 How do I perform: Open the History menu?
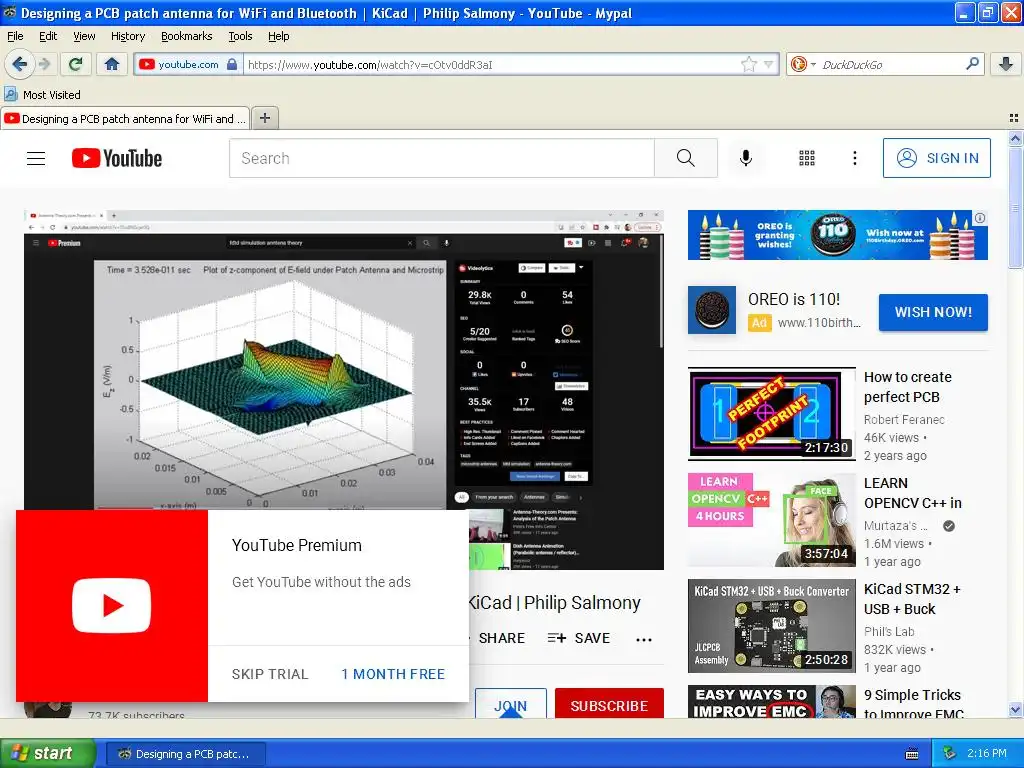point(127,36)
